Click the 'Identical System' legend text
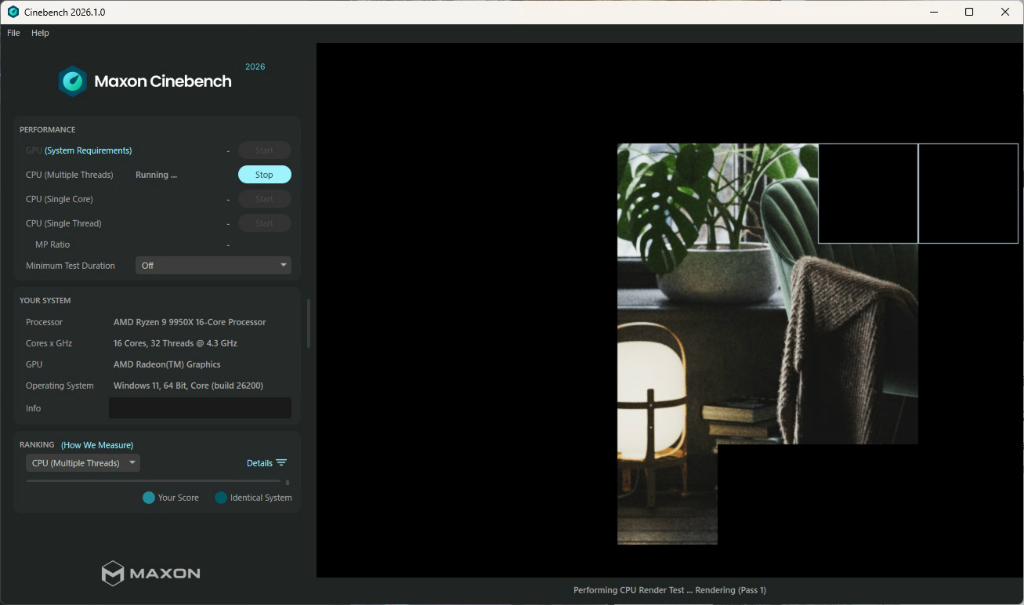 (261, 498)
